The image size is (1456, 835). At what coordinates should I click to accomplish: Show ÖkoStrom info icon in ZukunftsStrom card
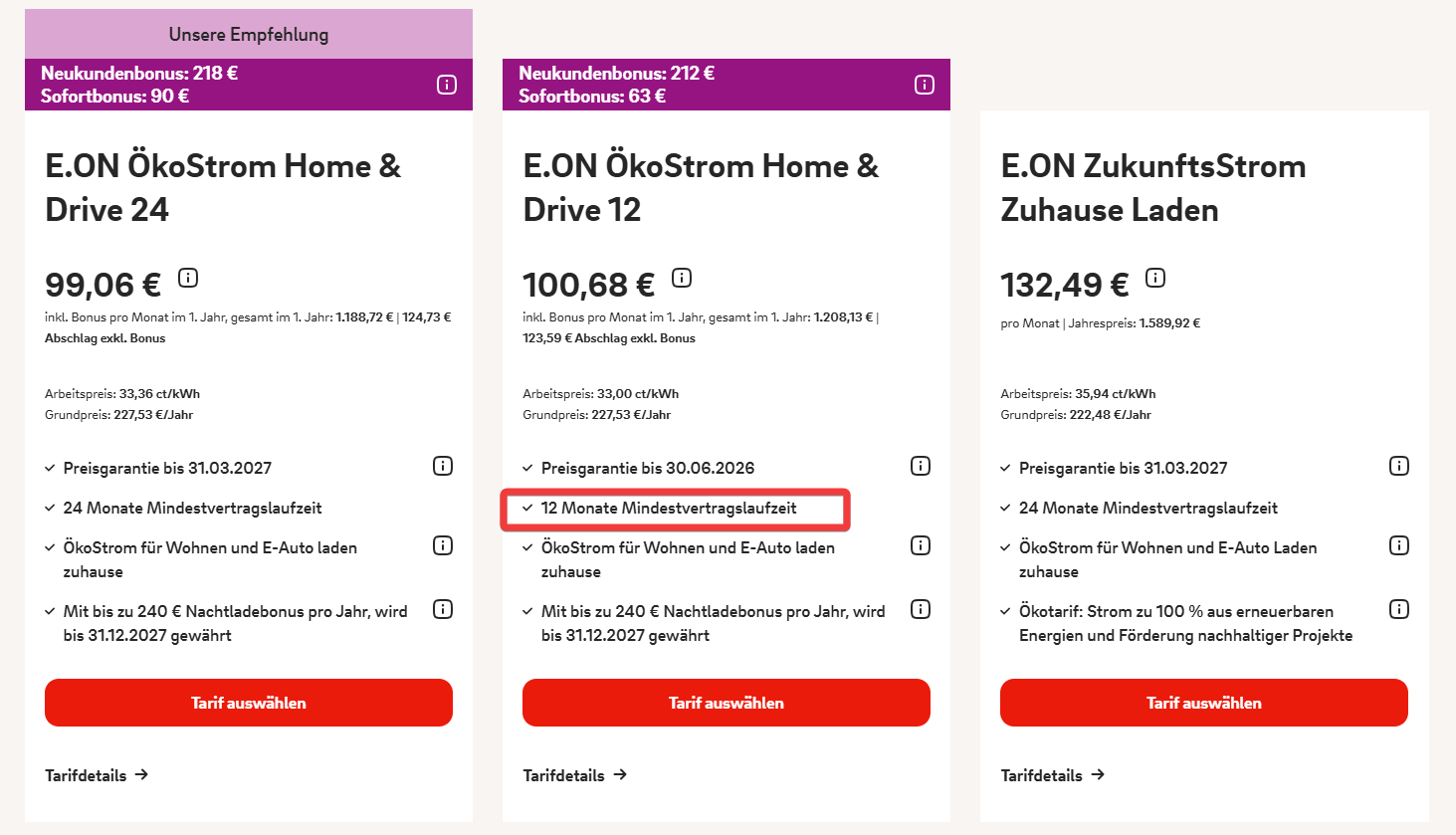[x=1399, y=545]
